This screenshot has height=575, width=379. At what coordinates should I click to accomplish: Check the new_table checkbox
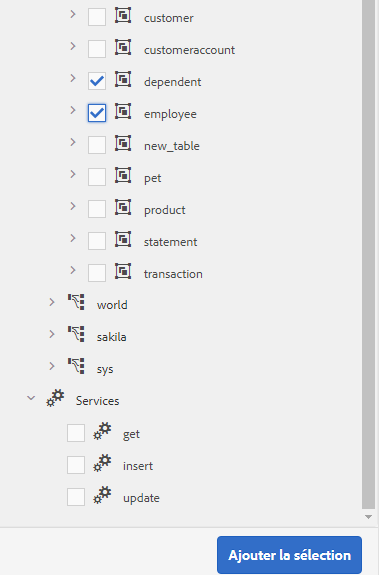(97, 145)
